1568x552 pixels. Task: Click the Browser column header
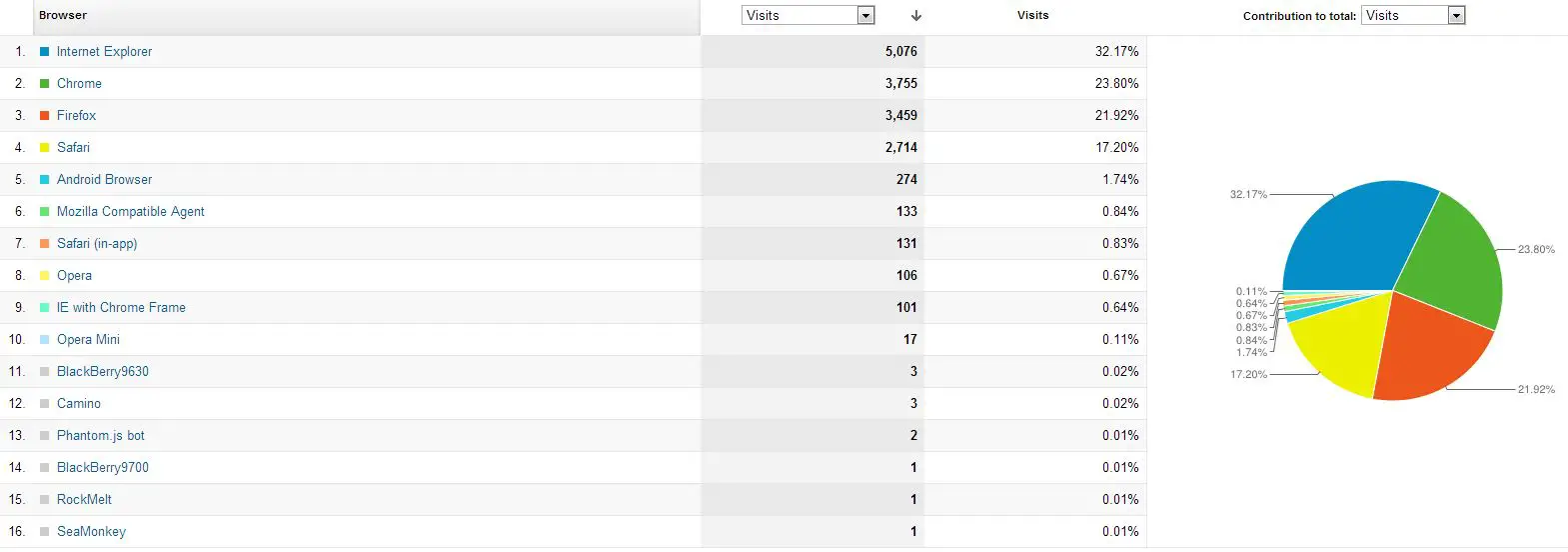point(63,15)
